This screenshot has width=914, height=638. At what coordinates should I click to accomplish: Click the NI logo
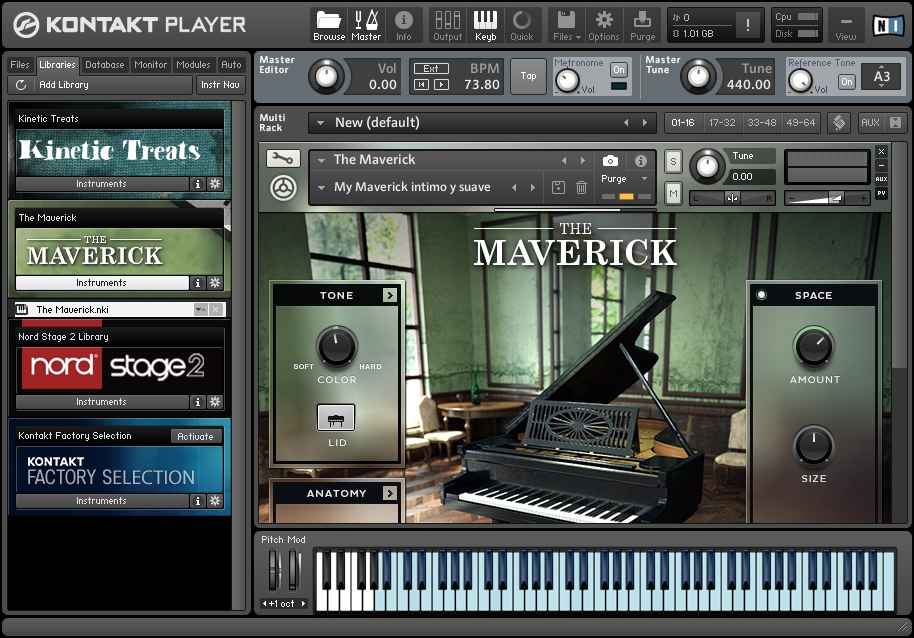click(x=888, y=26)
